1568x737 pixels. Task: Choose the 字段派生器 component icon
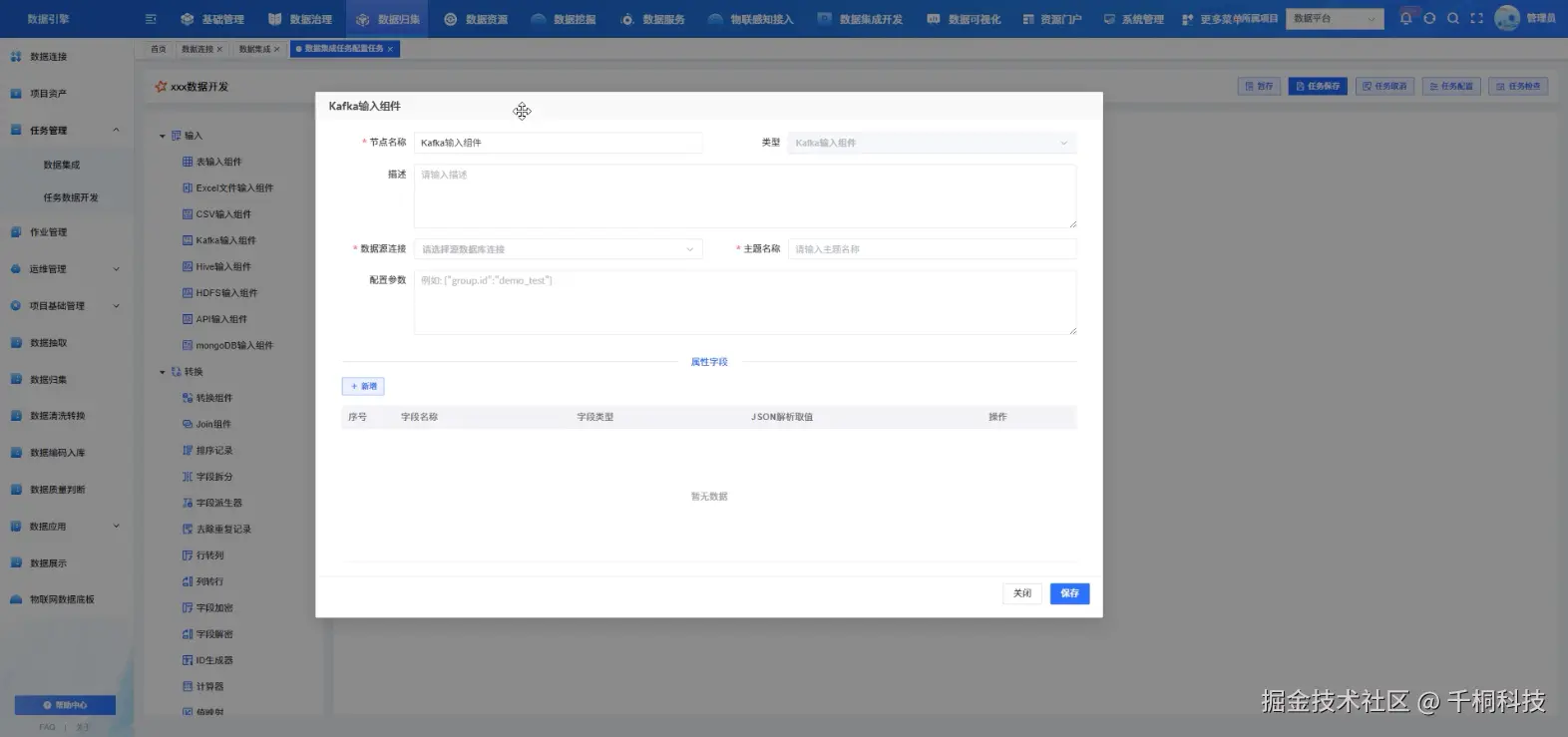pyautogui.click(x=188, y=503)
